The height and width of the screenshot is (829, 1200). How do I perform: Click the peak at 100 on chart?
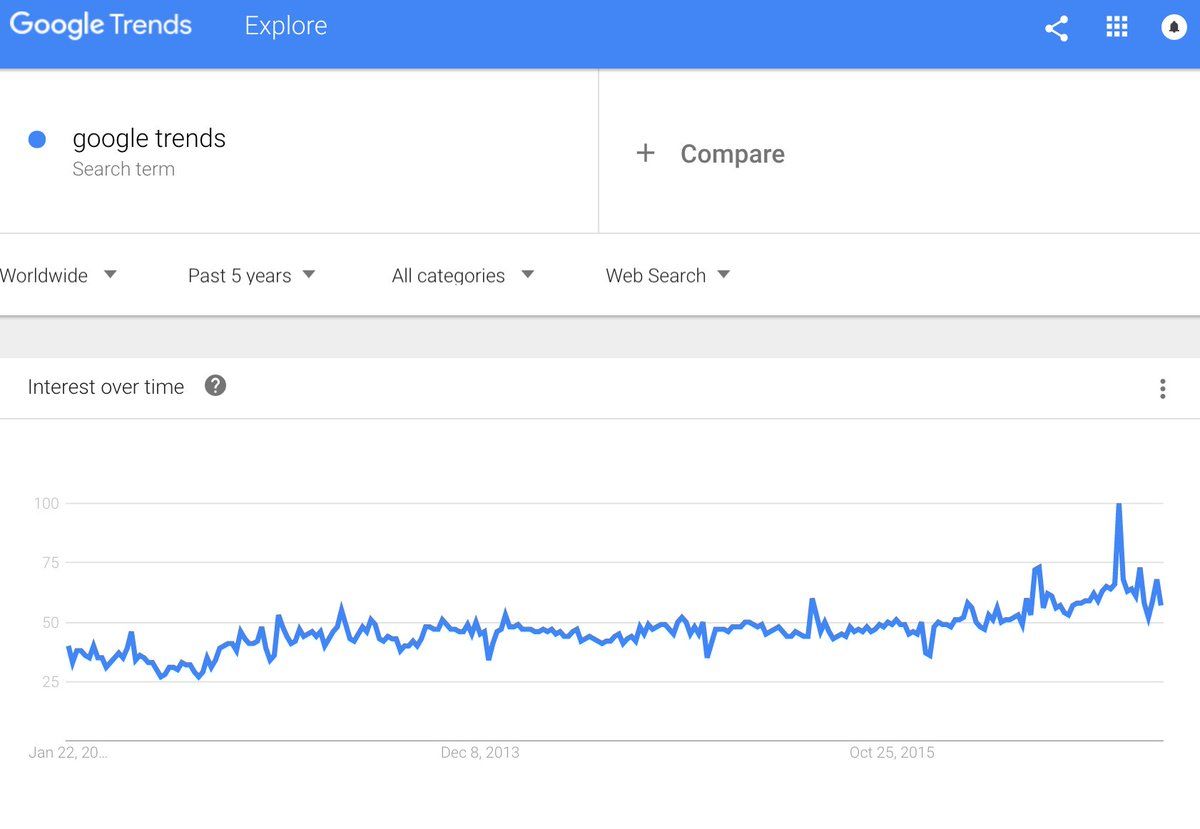point(1118,505)
